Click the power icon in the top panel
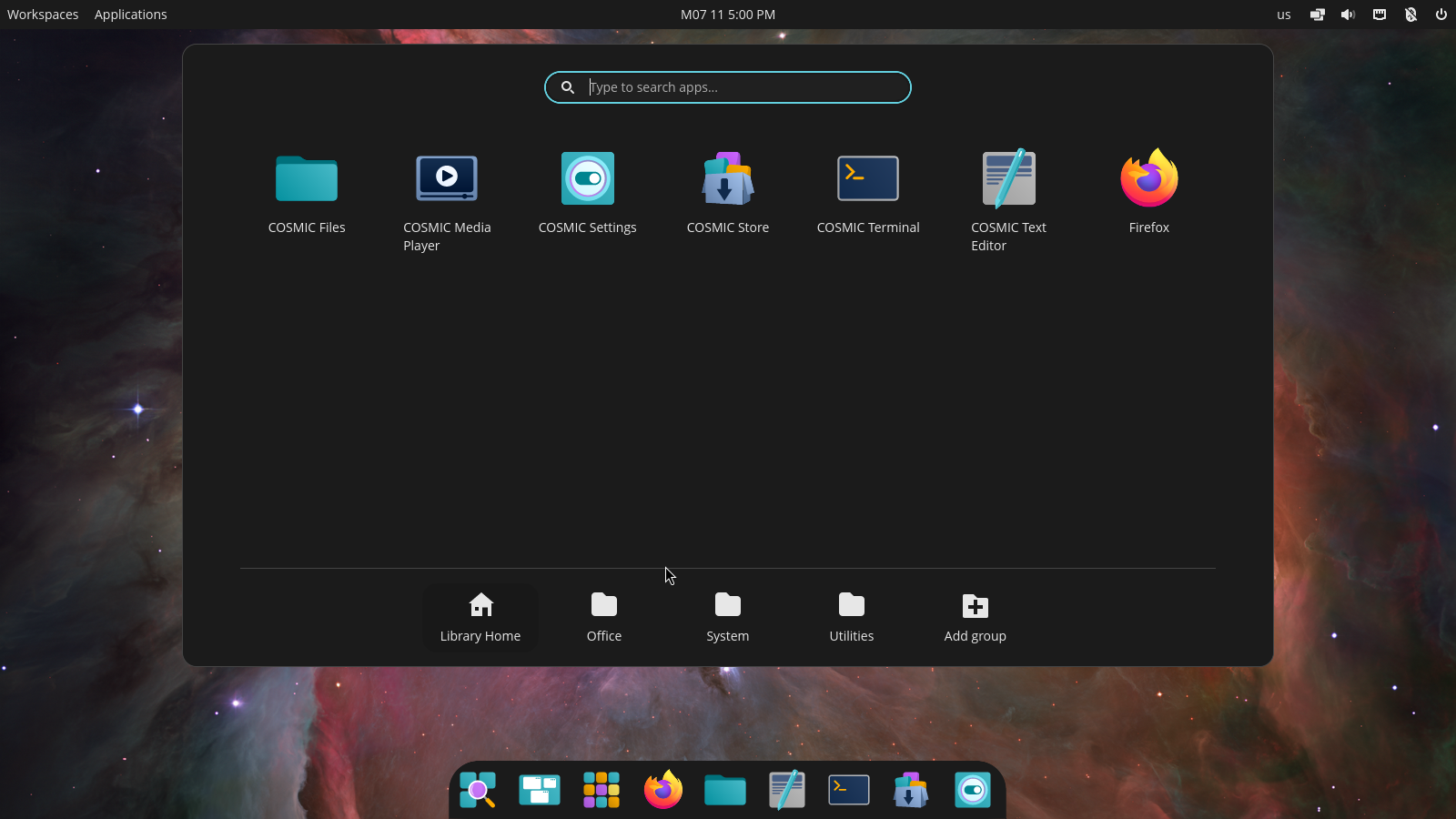This screenshot has width=1456, height=819. click(x=1441, y=14)
